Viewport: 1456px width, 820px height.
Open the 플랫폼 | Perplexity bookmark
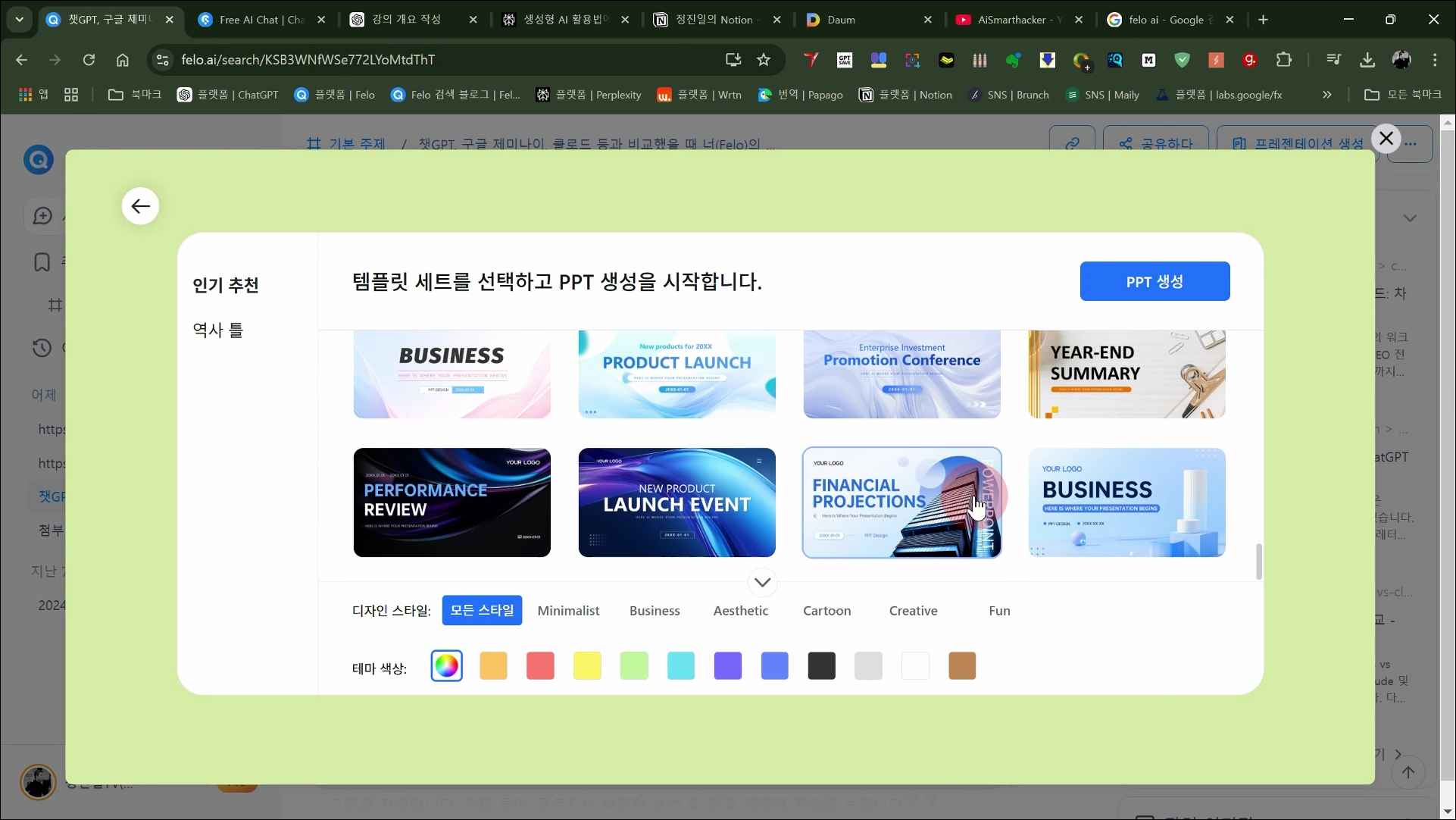click(589, 95)
